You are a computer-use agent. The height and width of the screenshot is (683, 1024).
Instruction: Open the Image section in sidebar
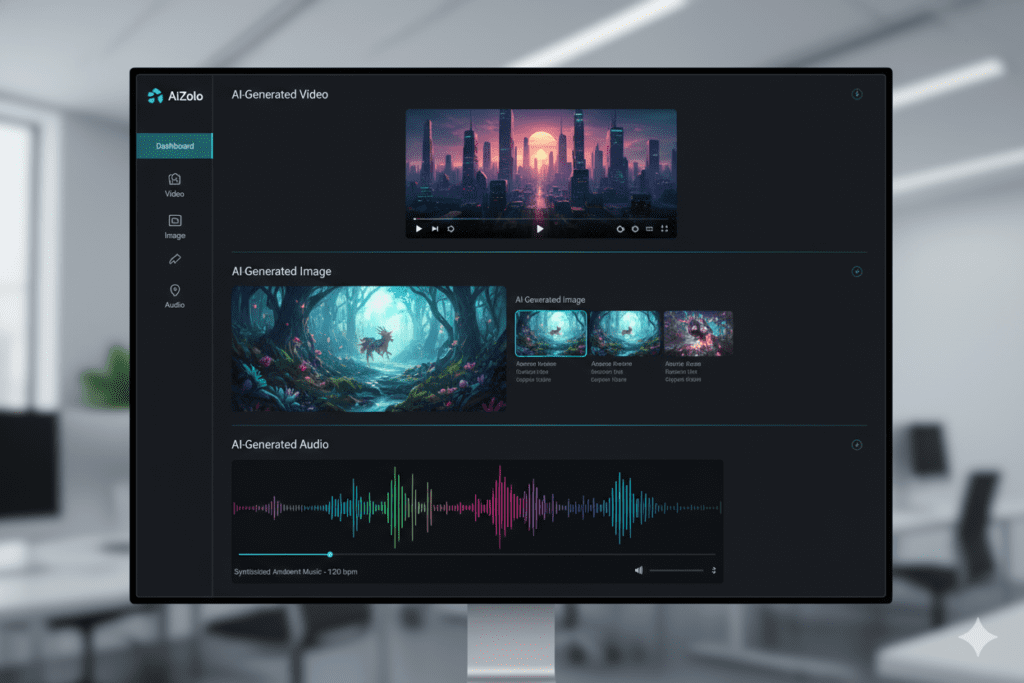pos(175,225)
